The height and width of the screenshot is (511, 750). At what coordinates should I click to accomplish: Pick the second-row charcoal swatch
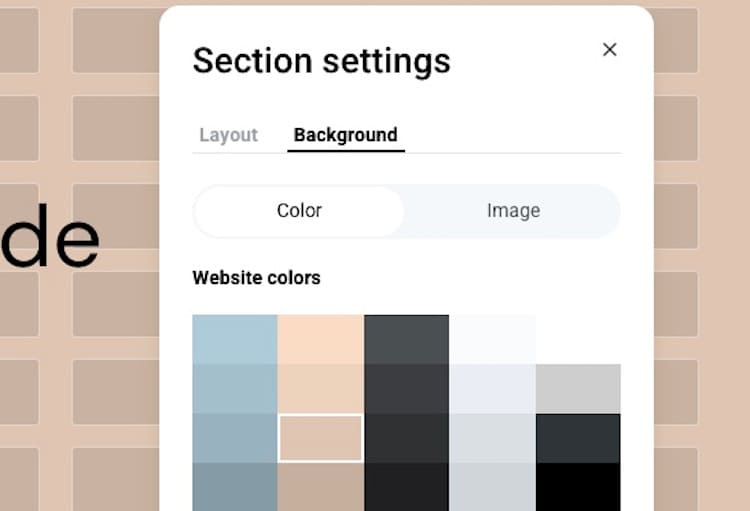point(406,389)
